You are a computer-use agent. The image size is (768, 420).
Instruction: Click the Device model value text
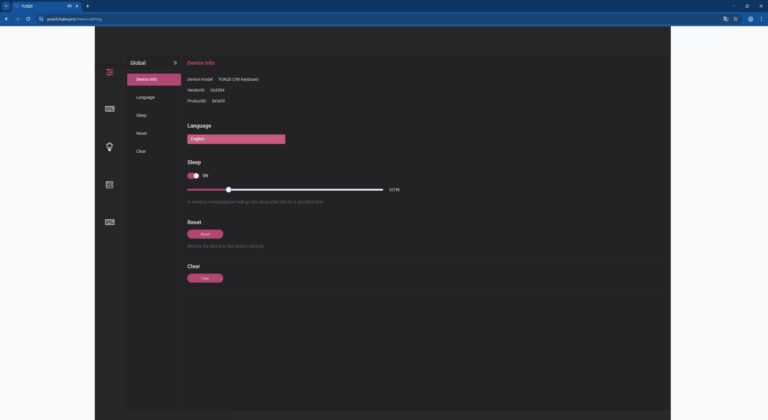click(x=239, y=79)
